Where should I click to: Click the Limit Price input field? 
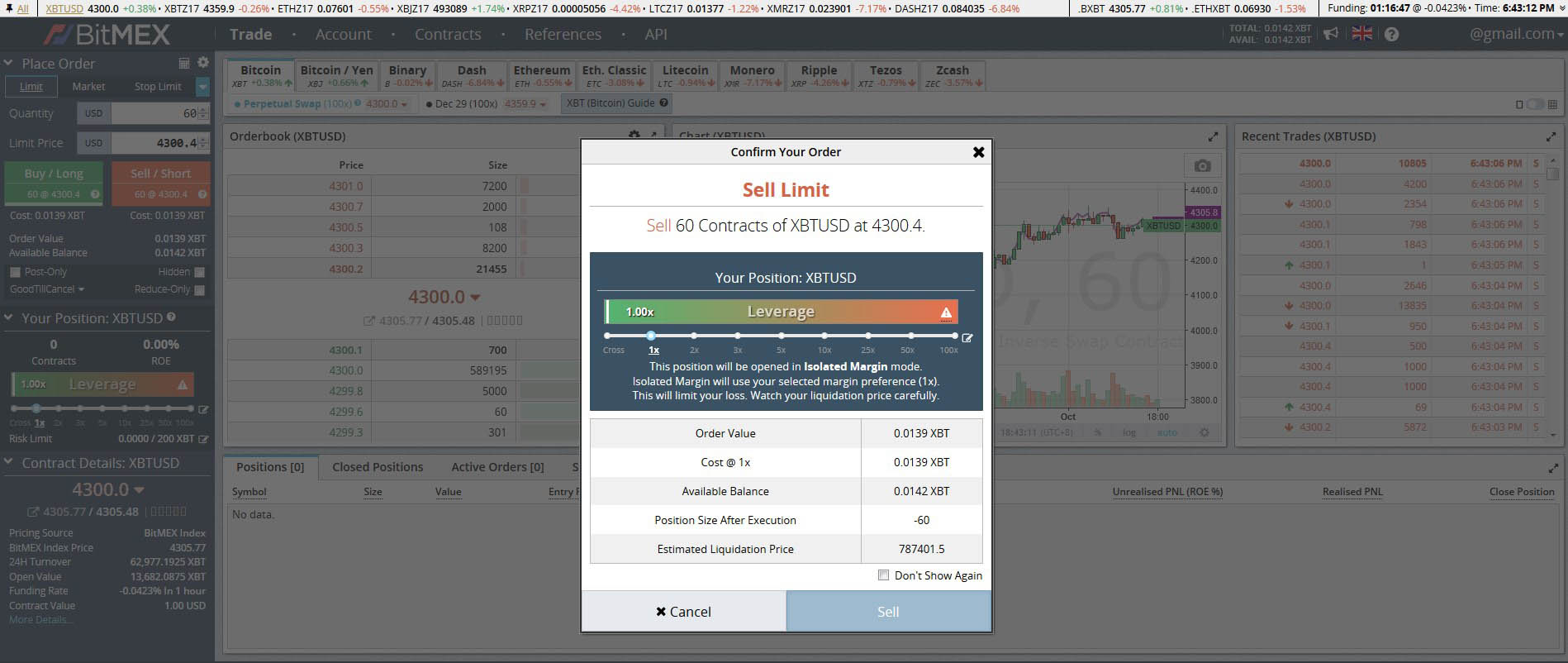(x=159, y=143)
